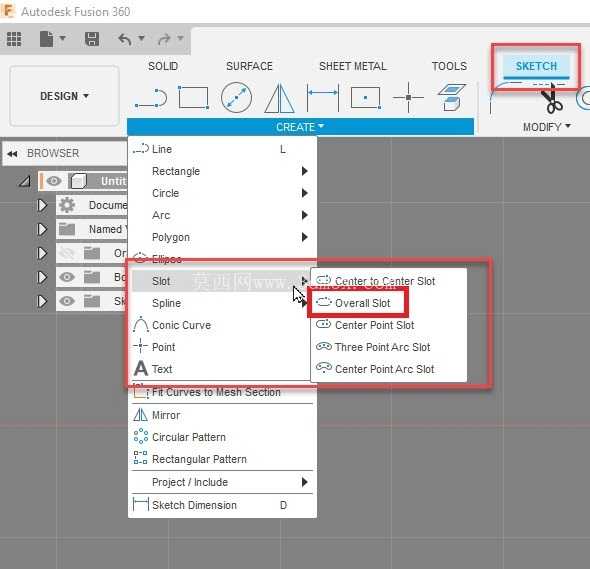The width and height of the screenshot is (590, 569).
Task: Click the Create Sketch plane icon
Action: pos(452,97)
